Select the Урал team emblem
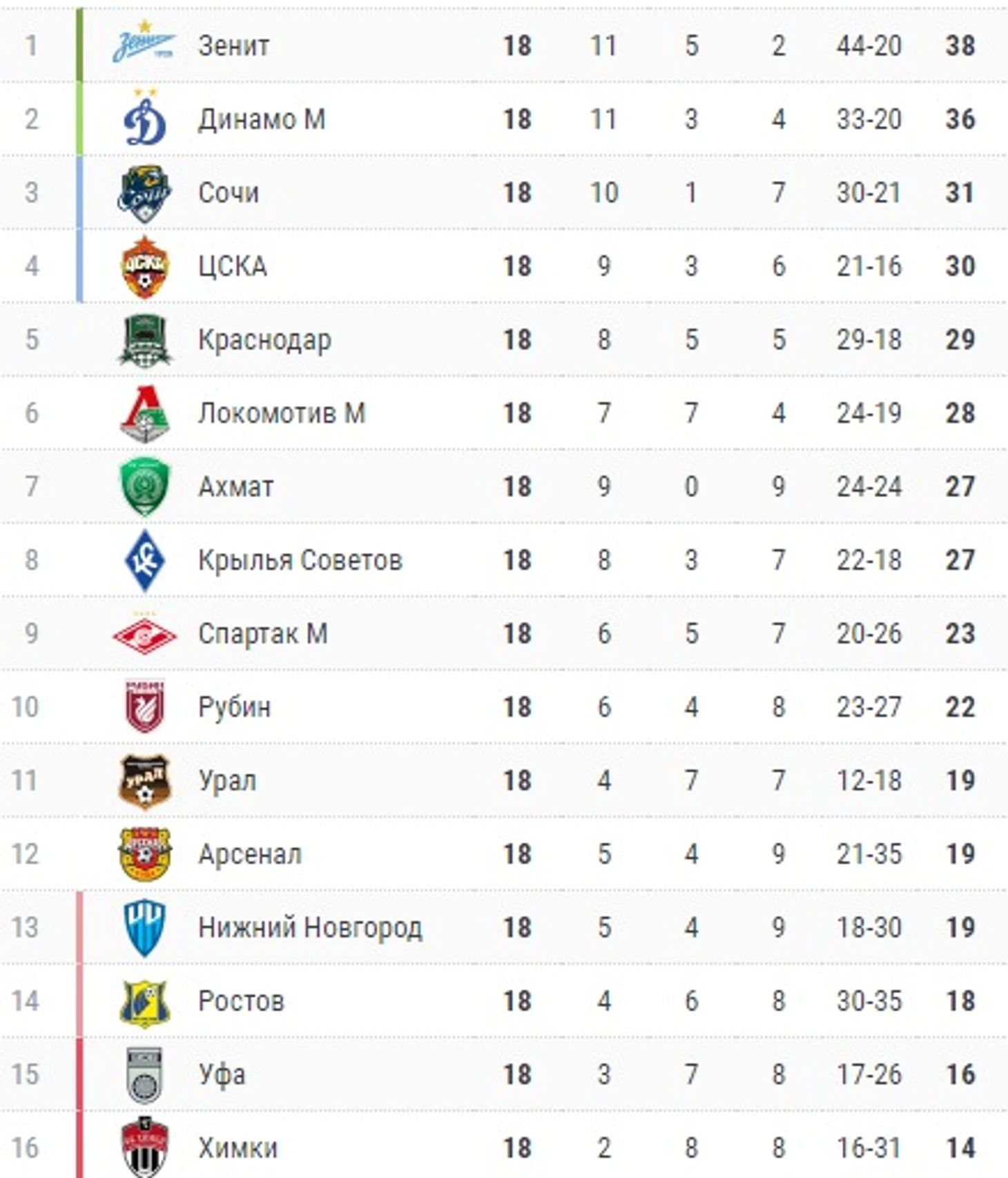The image size is (1008, 1178). click(144, 781)
